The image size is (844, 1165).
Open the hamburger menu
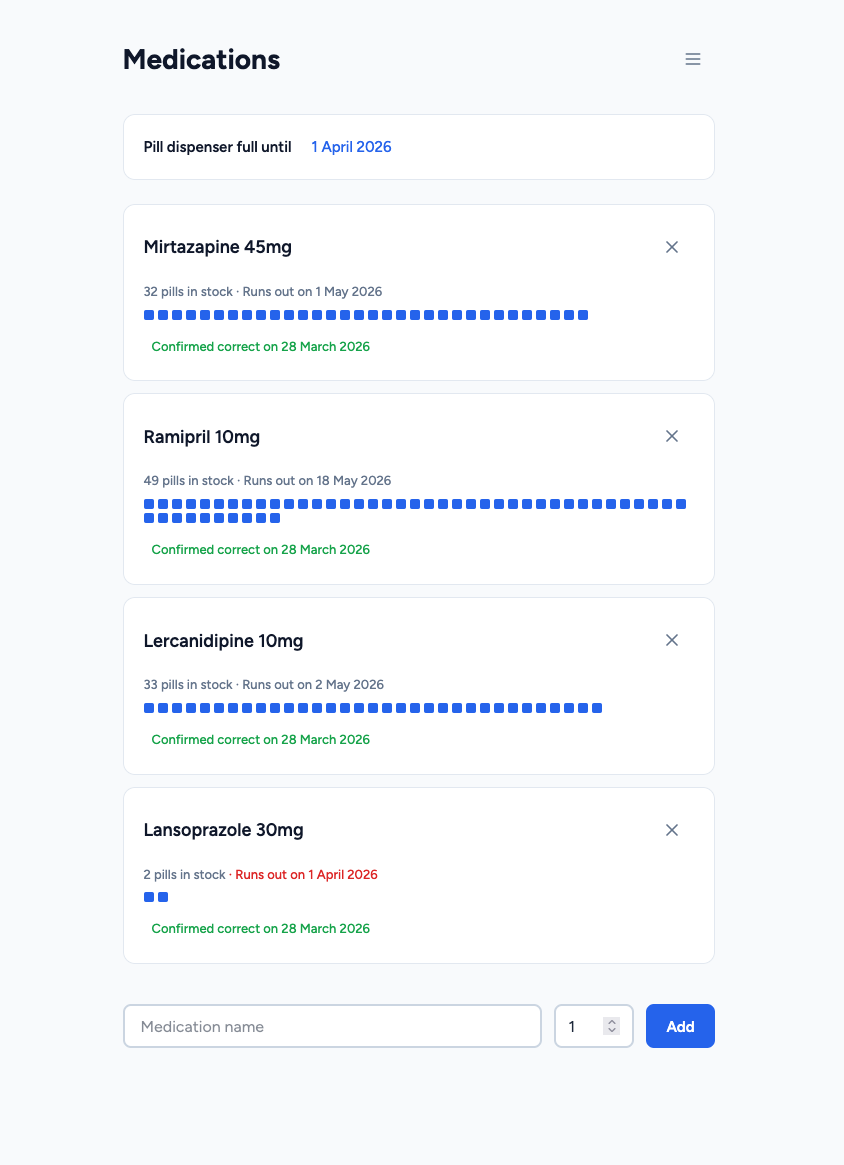tap(693, 59)
